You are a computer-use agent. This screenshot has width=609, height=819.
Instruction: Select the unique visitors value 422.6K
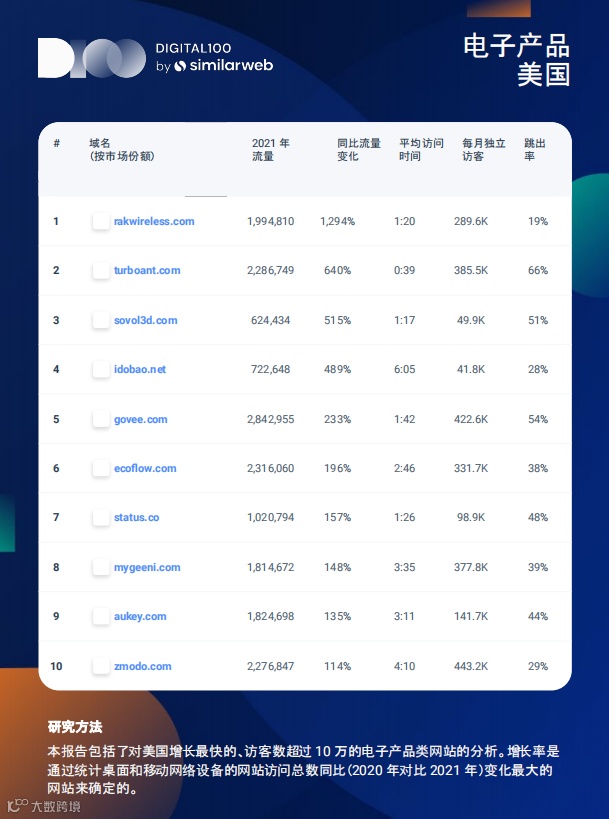[471, 419]
